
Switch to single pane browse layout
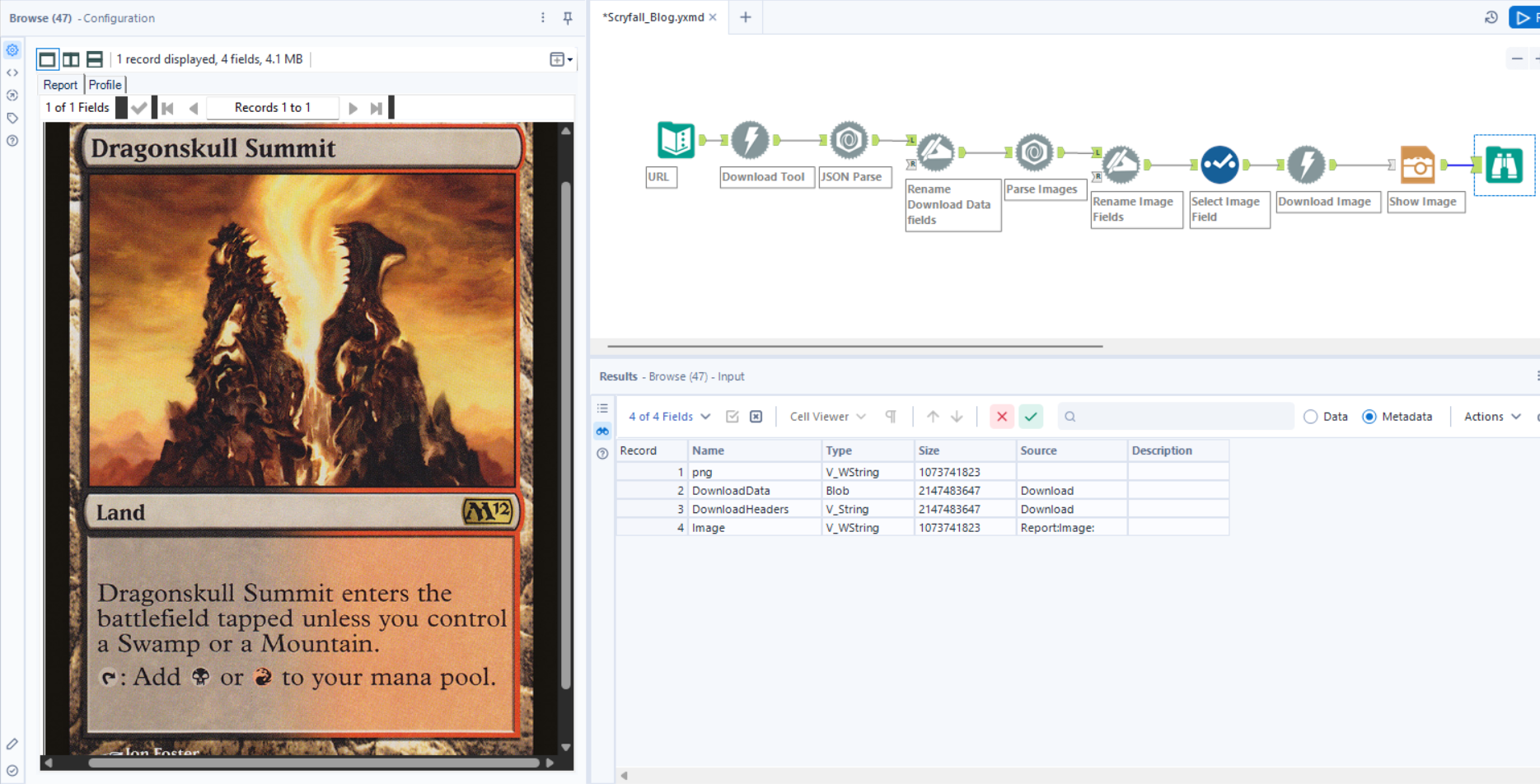[48, 59]
